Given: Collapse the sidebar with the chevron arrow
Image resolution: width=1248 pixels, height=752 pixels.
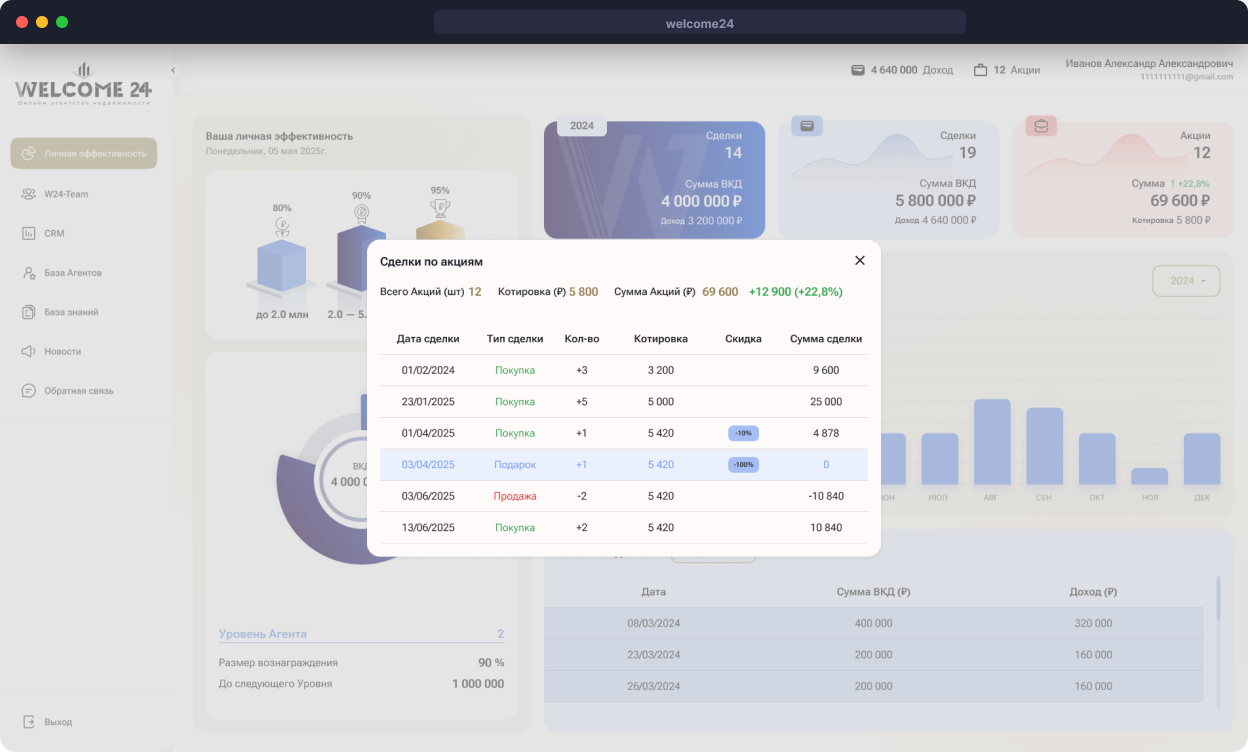Looking at the screenshot, I should pos(173,70).
